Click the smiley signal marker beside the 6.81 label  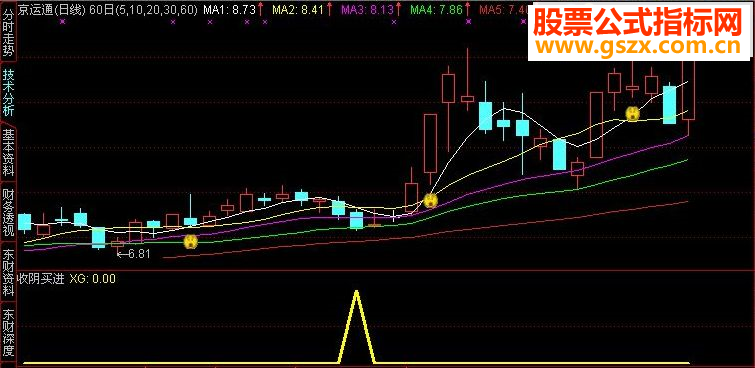(191, 241)
